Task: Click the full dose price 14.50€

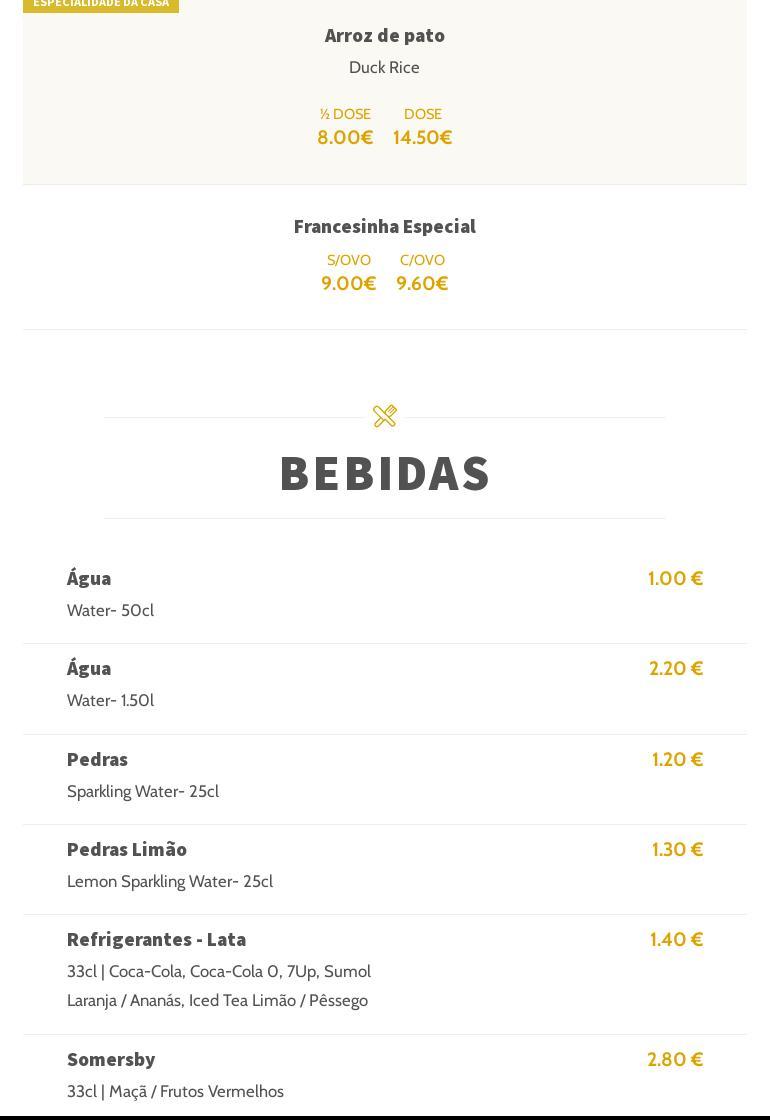Action: click(422, 138)
